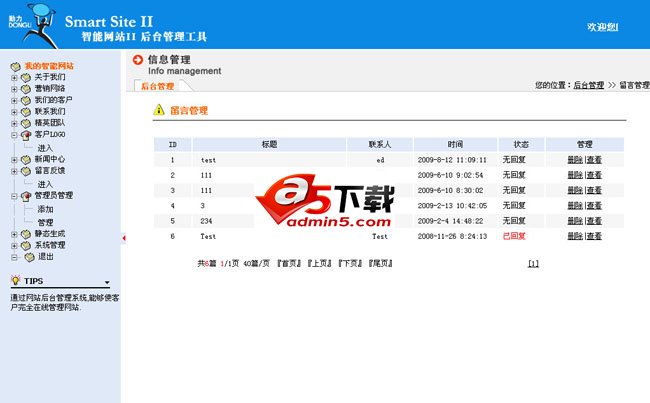The width and height of the screenshot is (650, 403).
Task: Delete message 1 titled test
Action: click(575, 160)
